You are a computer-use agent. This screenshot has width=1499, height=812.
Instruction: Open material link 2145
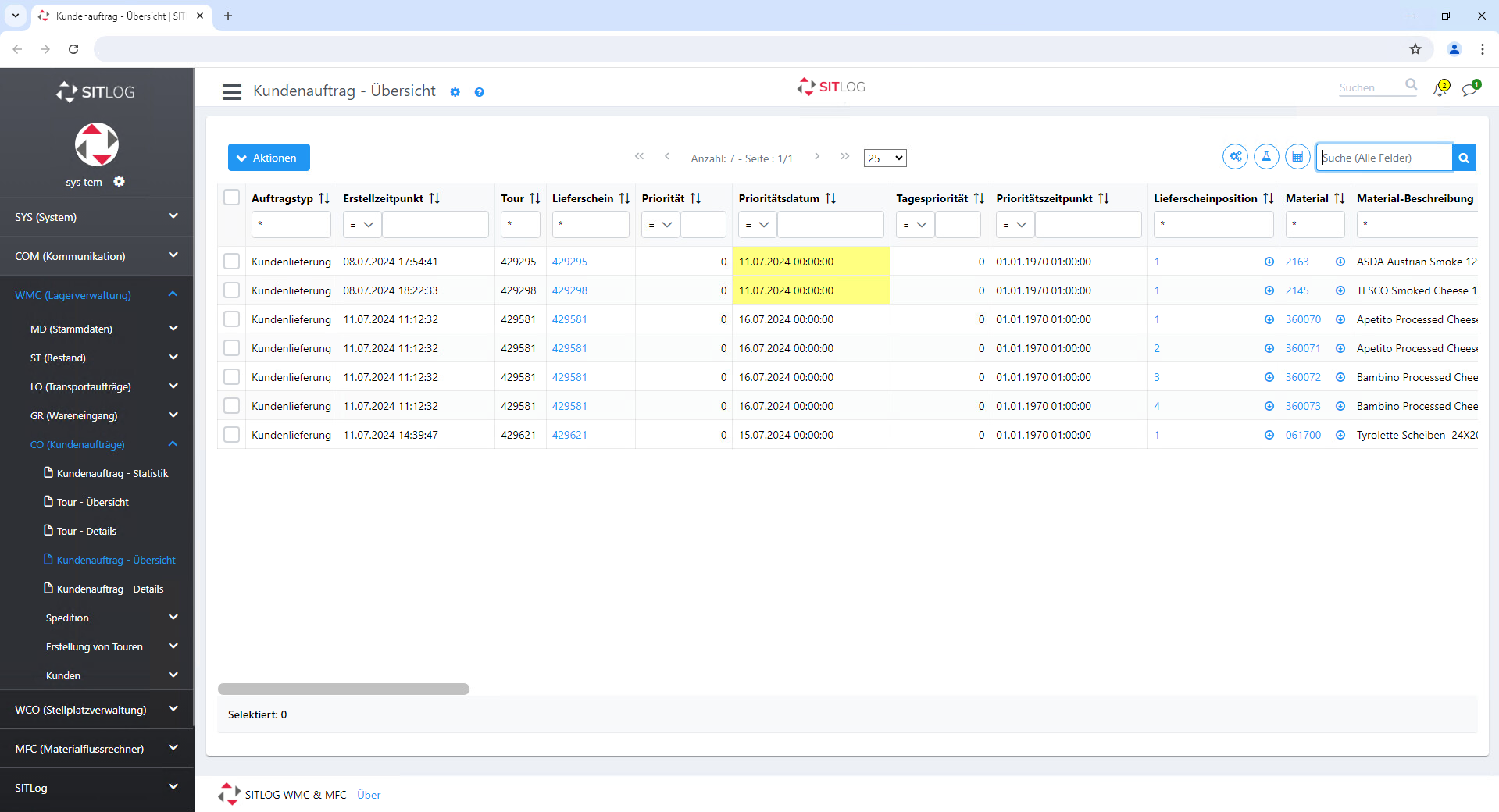[1297, 290]
